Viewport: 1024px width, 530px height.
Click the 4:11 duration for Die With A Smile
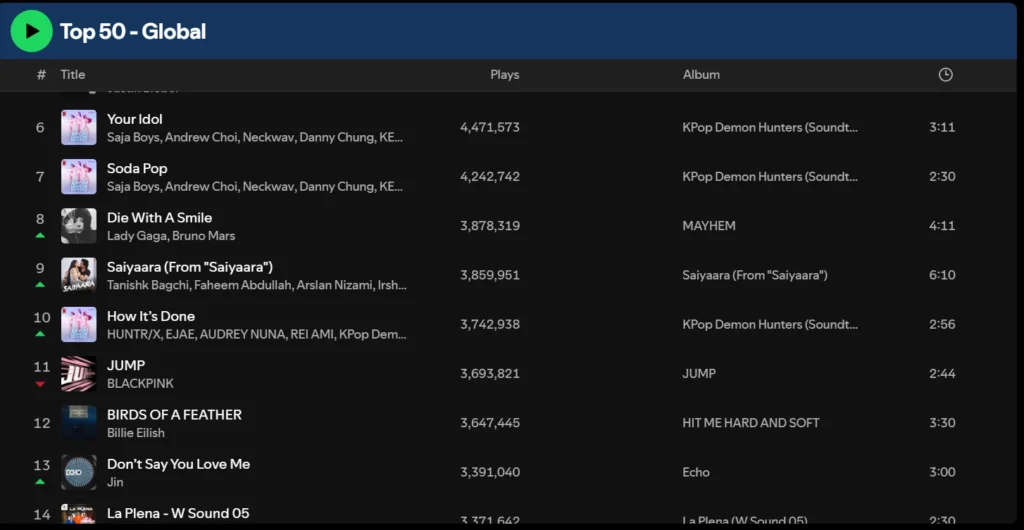click(x=942, y=226)
